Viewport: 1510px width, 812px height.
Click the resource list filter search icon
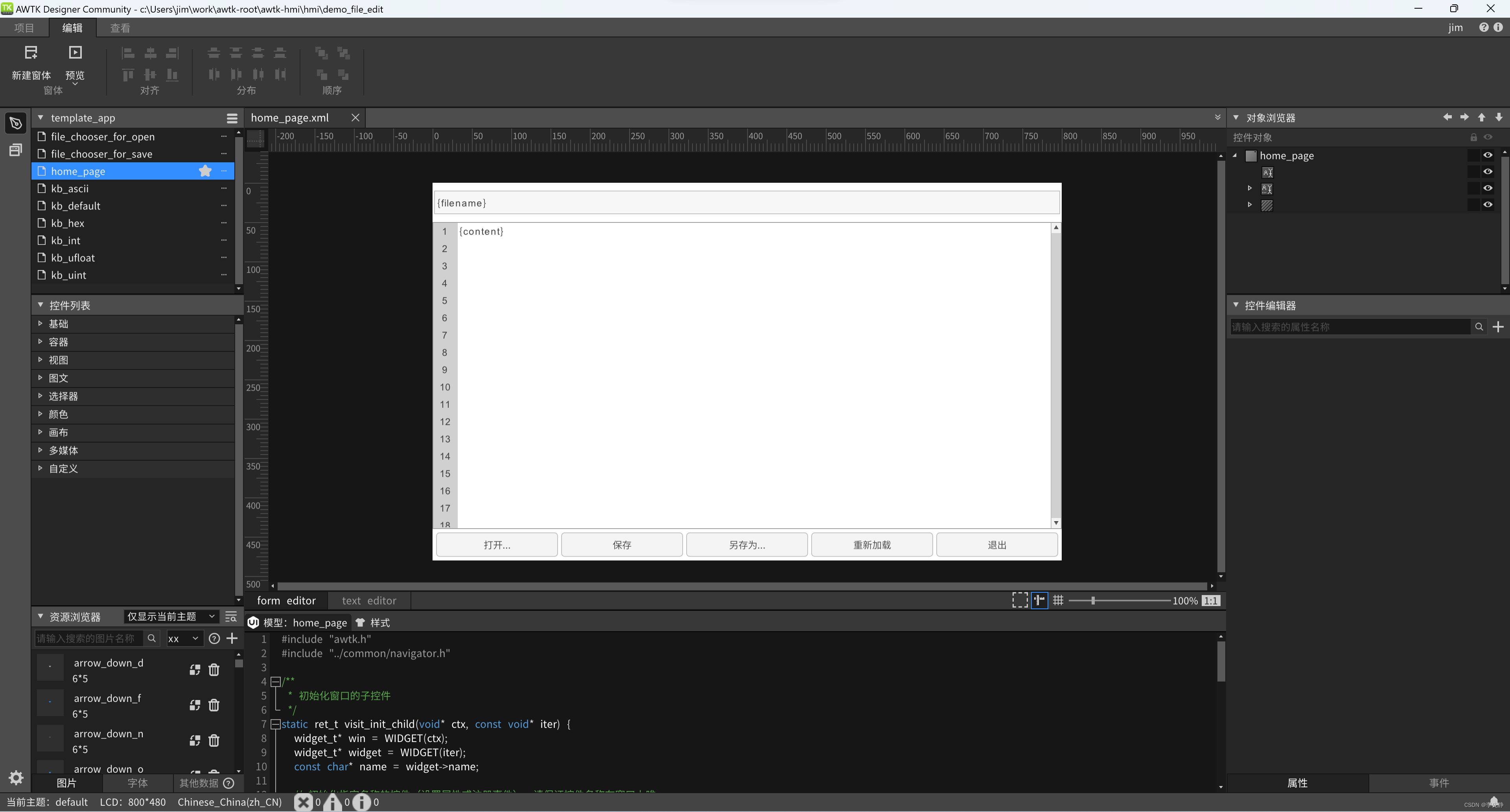pyautogui.click(x=231, y=616)
